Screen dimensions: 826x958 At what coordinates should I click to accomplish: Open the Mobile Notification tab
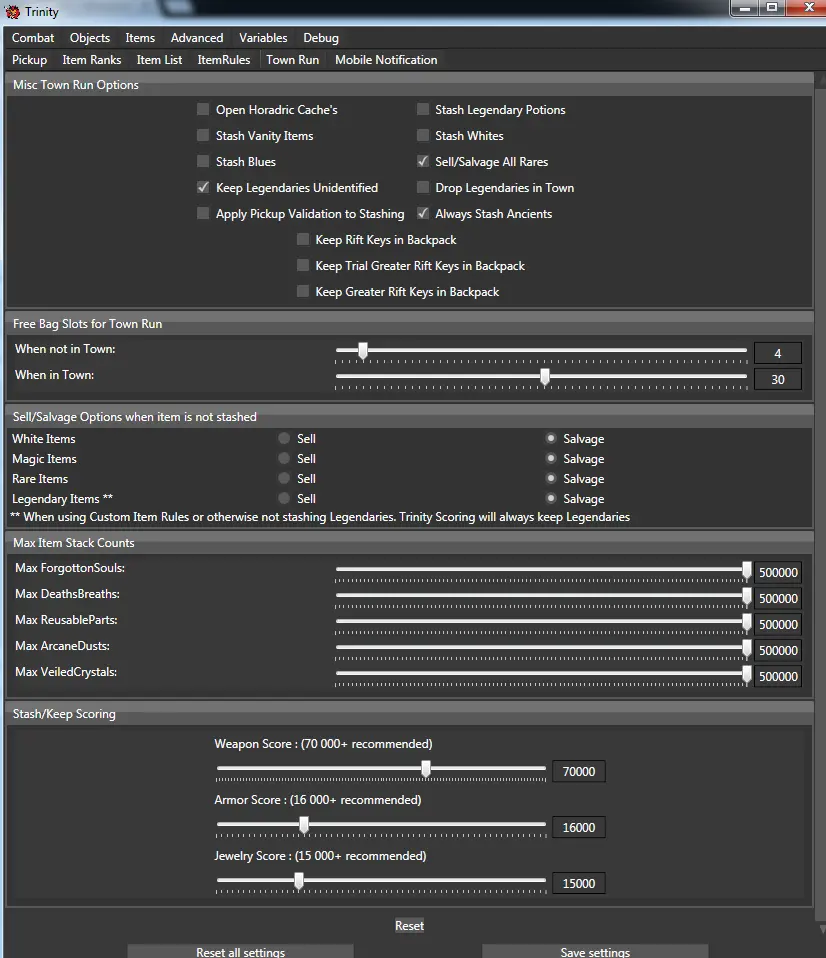[386, 60]
